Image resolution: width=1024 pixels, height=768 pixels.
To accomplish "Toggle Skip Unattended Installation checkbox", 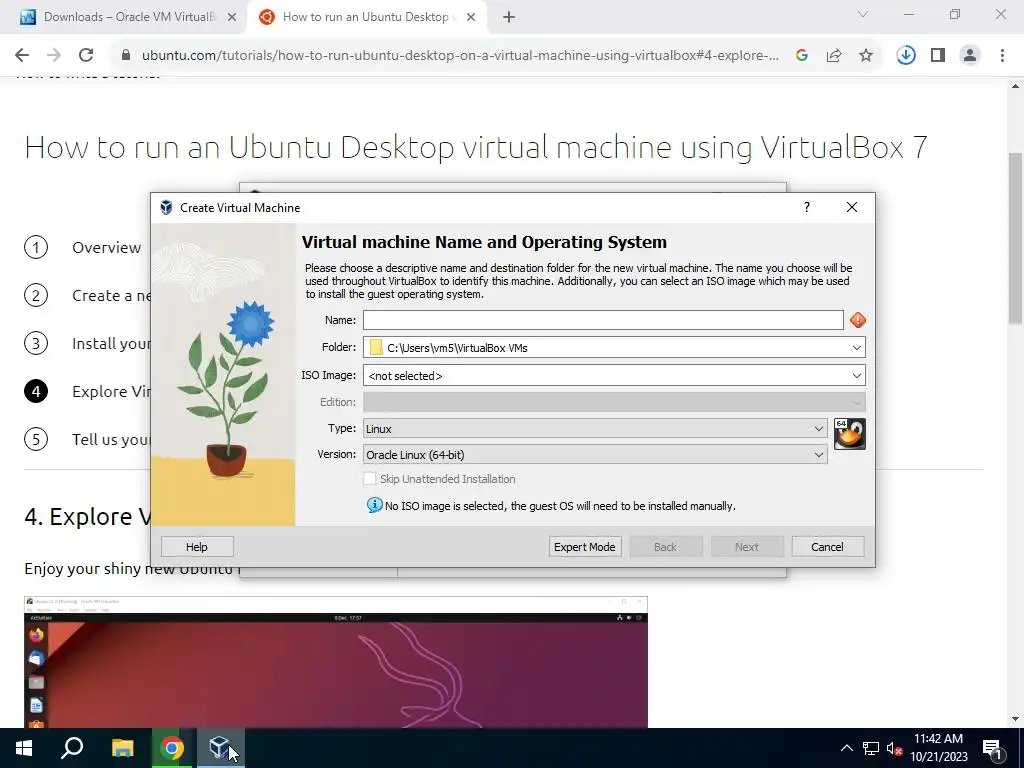I will click(370, 479).
